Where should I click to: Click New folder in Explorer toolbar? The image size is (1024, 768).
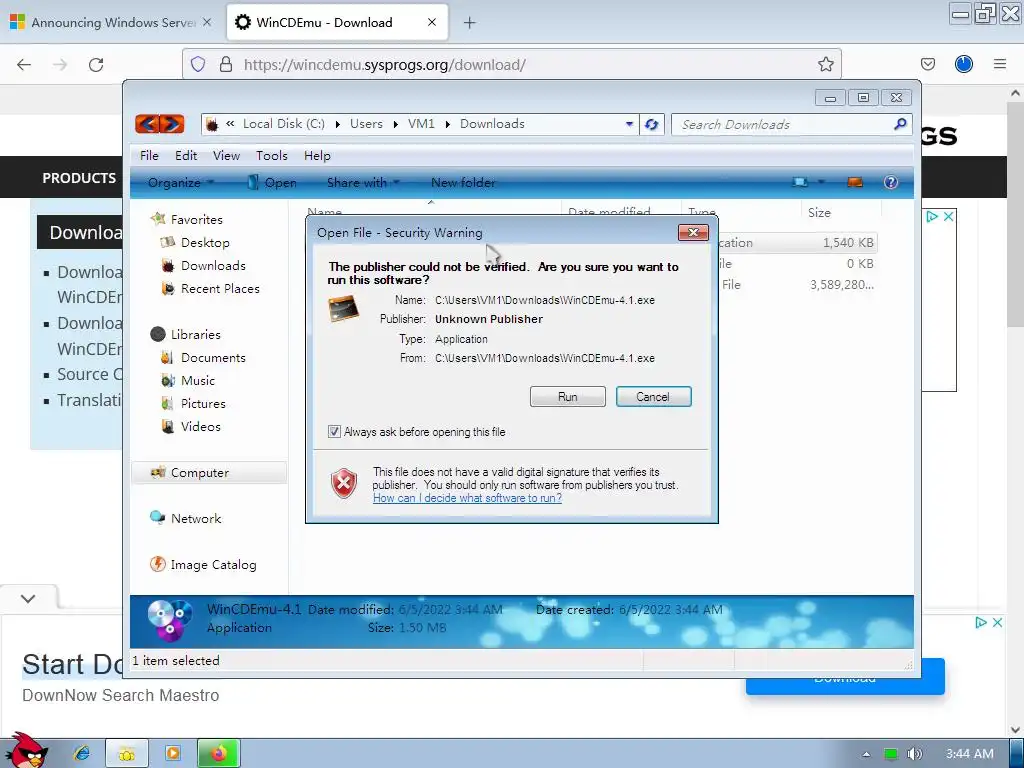coord(463,183)
